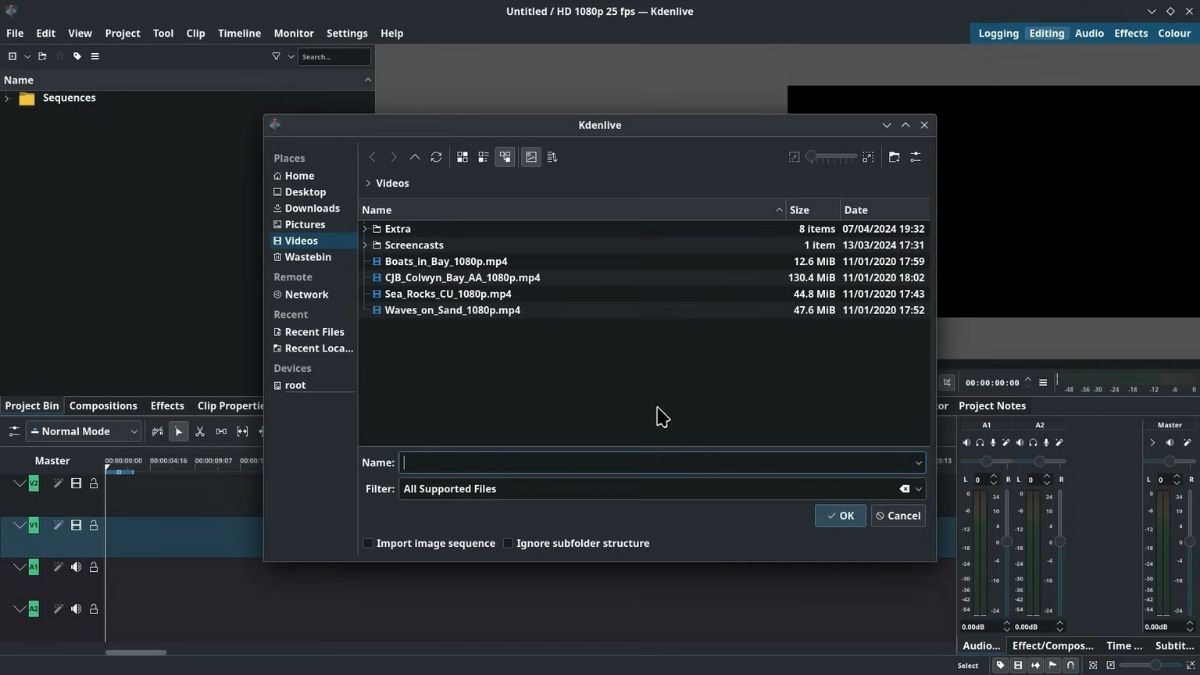Open the Normal Mode dropdown
Image resolution: width=1200 pixels, height=675 pixels.
point(84,431)
